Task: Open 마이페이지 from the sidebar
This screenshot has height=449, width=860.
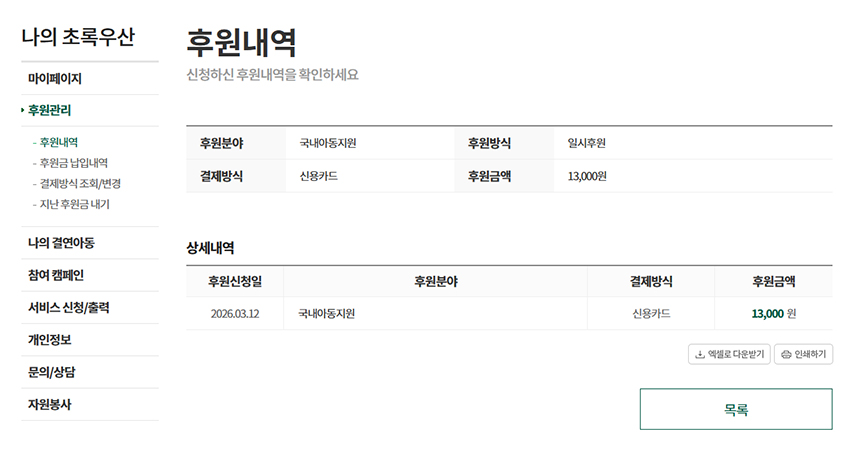Action: (55, 78)
